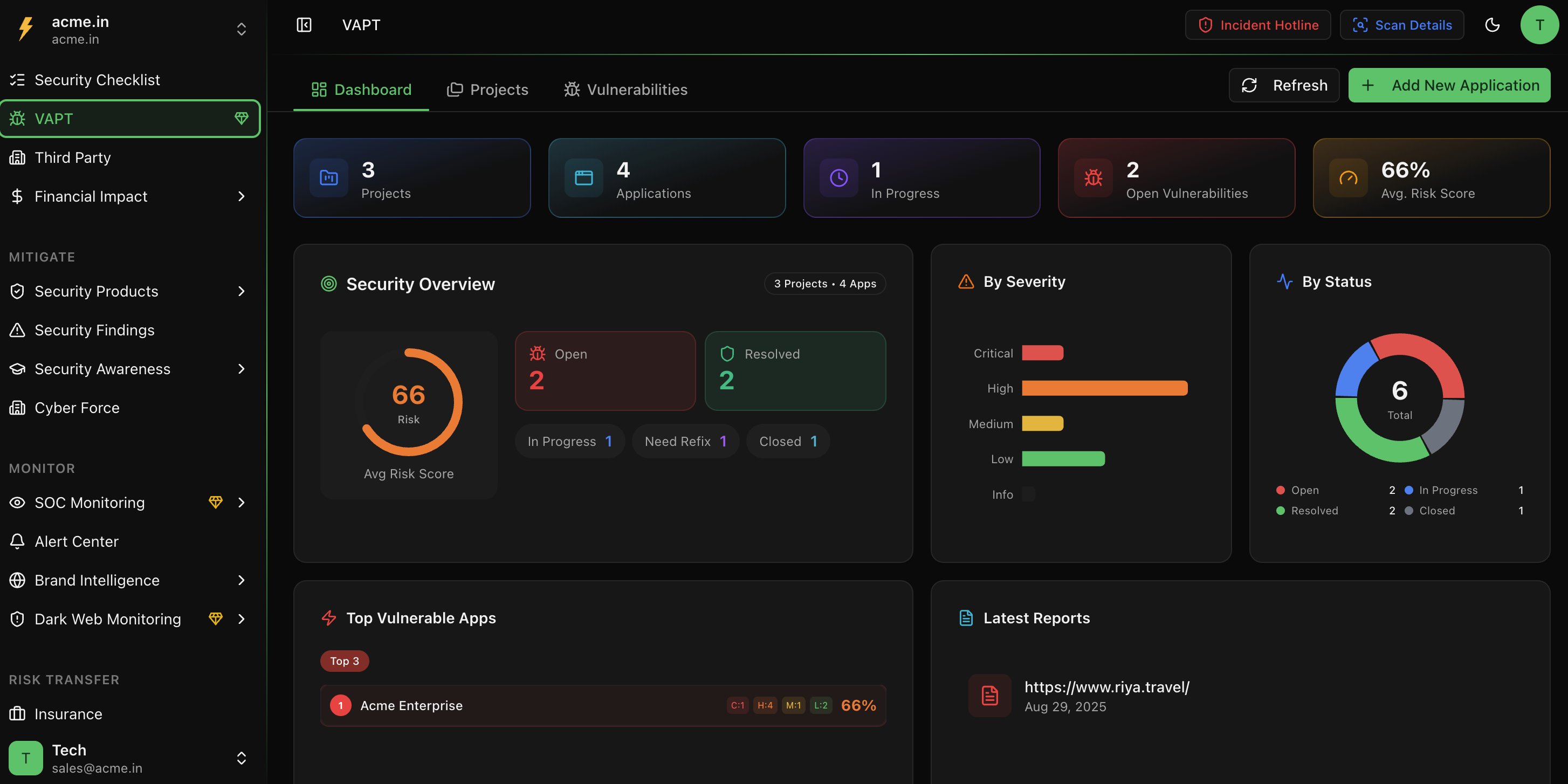Collapse sidebar using panel toggle icon

304,25
